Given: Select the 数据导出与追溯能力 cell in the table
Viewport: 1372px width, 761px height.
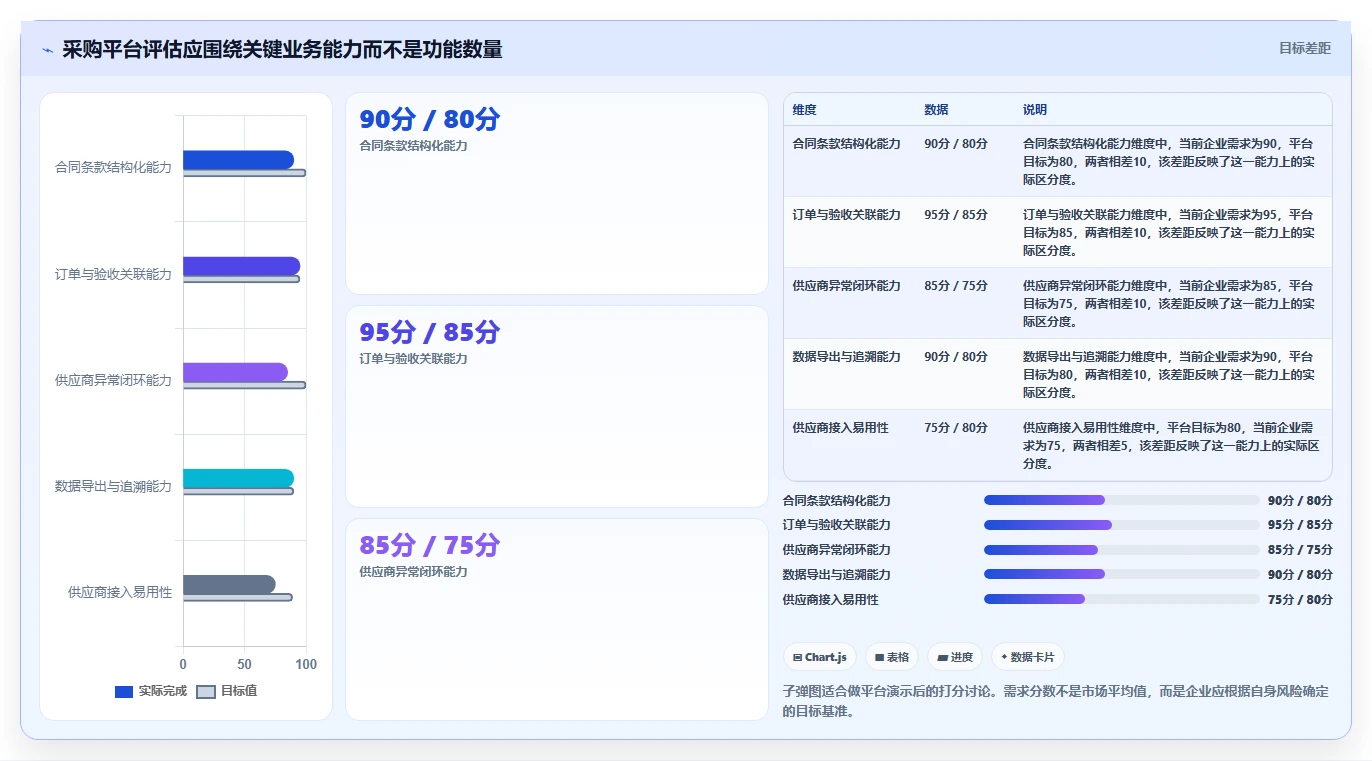Looking at the screenshot, I should click(x=847, y=357).
